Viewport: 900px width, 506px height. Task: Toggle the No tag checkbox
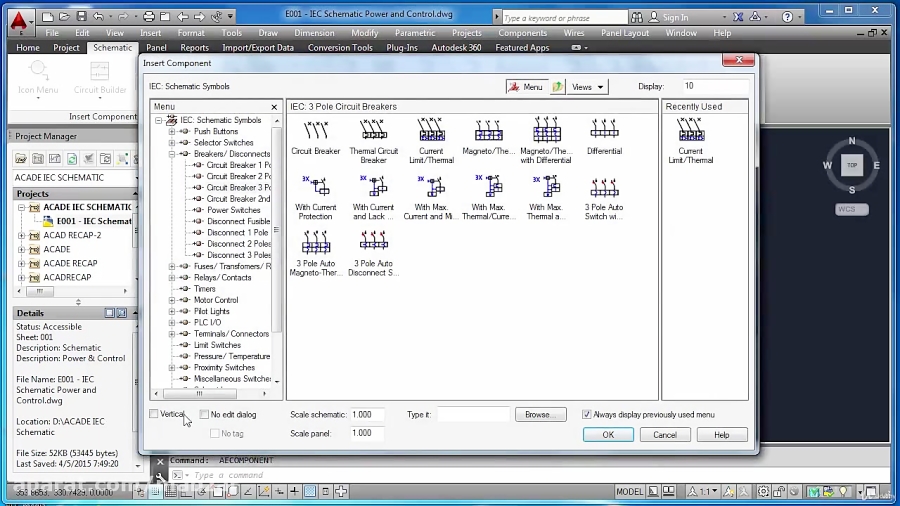click(215, 434)
